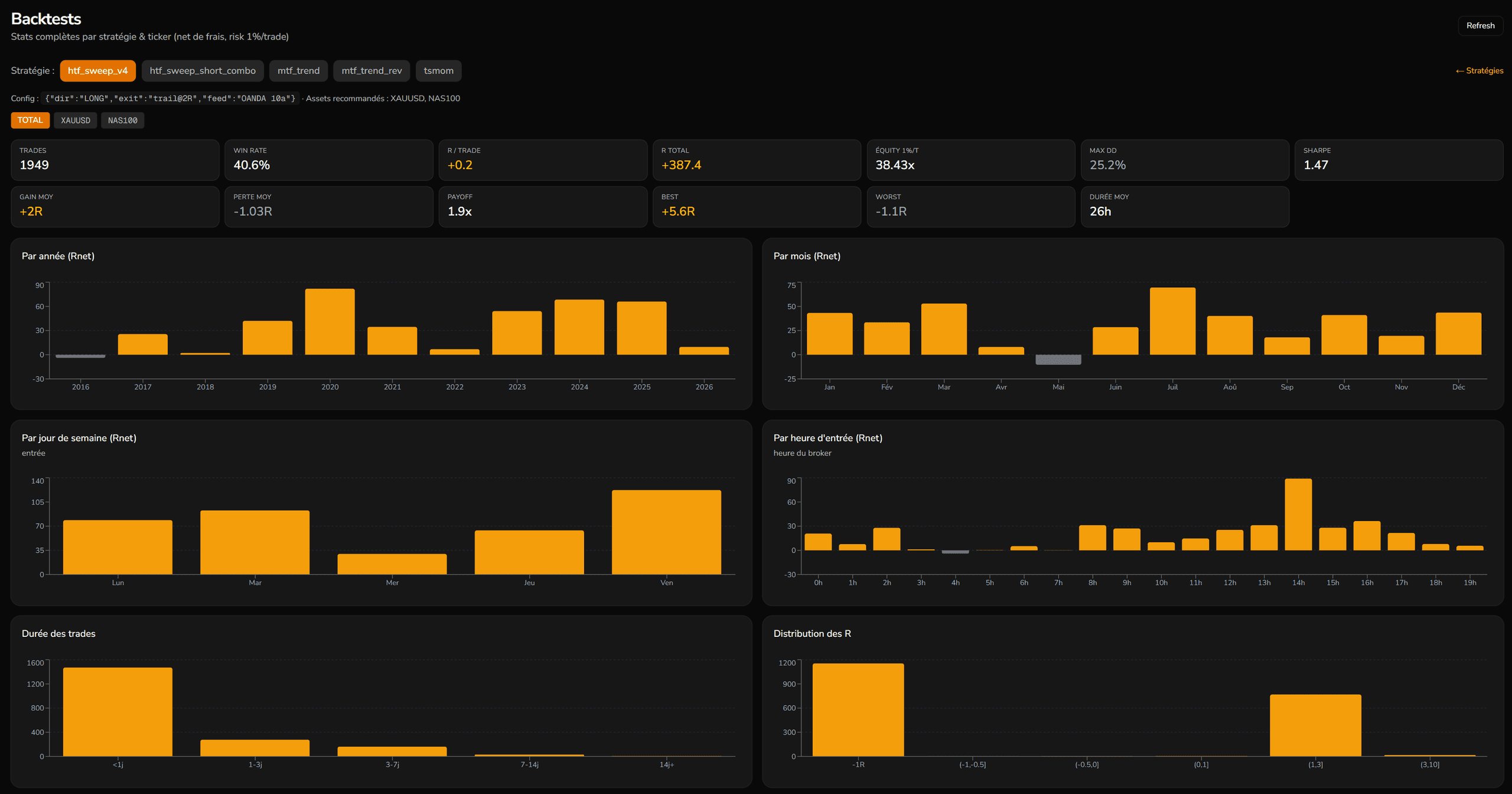
Task: Select the htf_sweep_v4 strategy
Action: pos(97,71)
